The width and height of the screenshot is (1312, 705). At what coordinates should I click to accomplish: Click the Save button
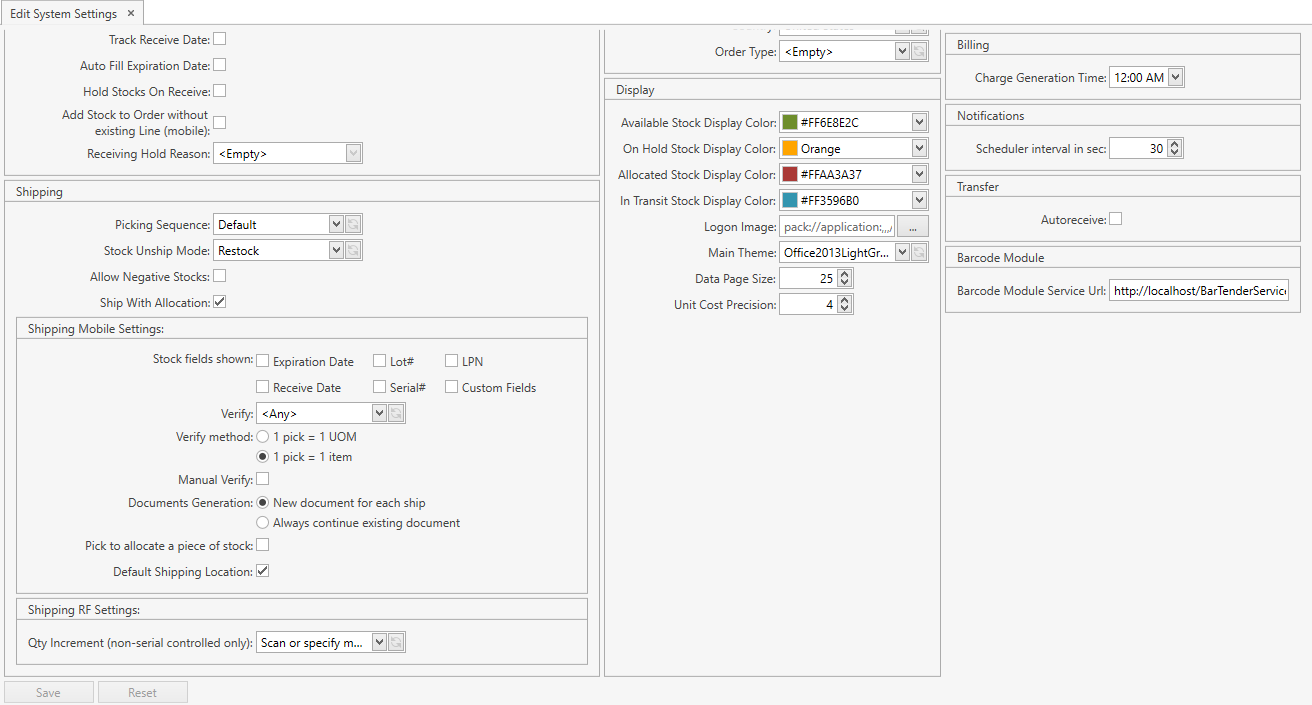pos(48,691)
